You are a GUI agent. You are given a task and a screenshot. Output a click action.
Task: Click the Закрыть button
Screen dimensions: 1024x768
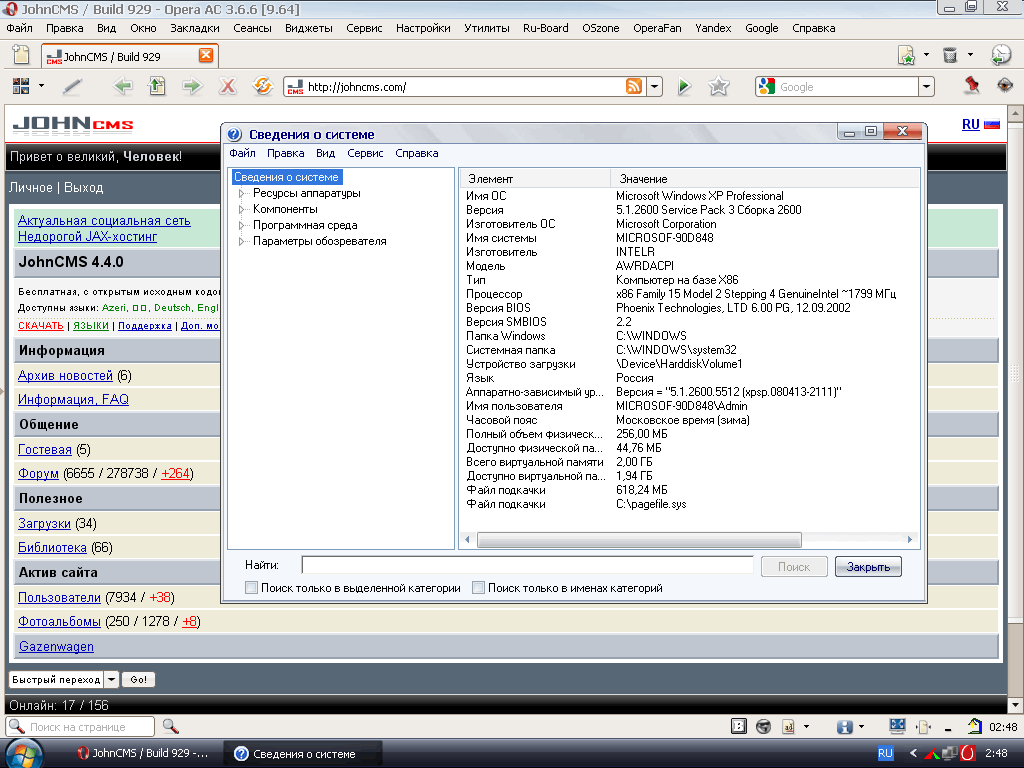(x=868, y=567)
